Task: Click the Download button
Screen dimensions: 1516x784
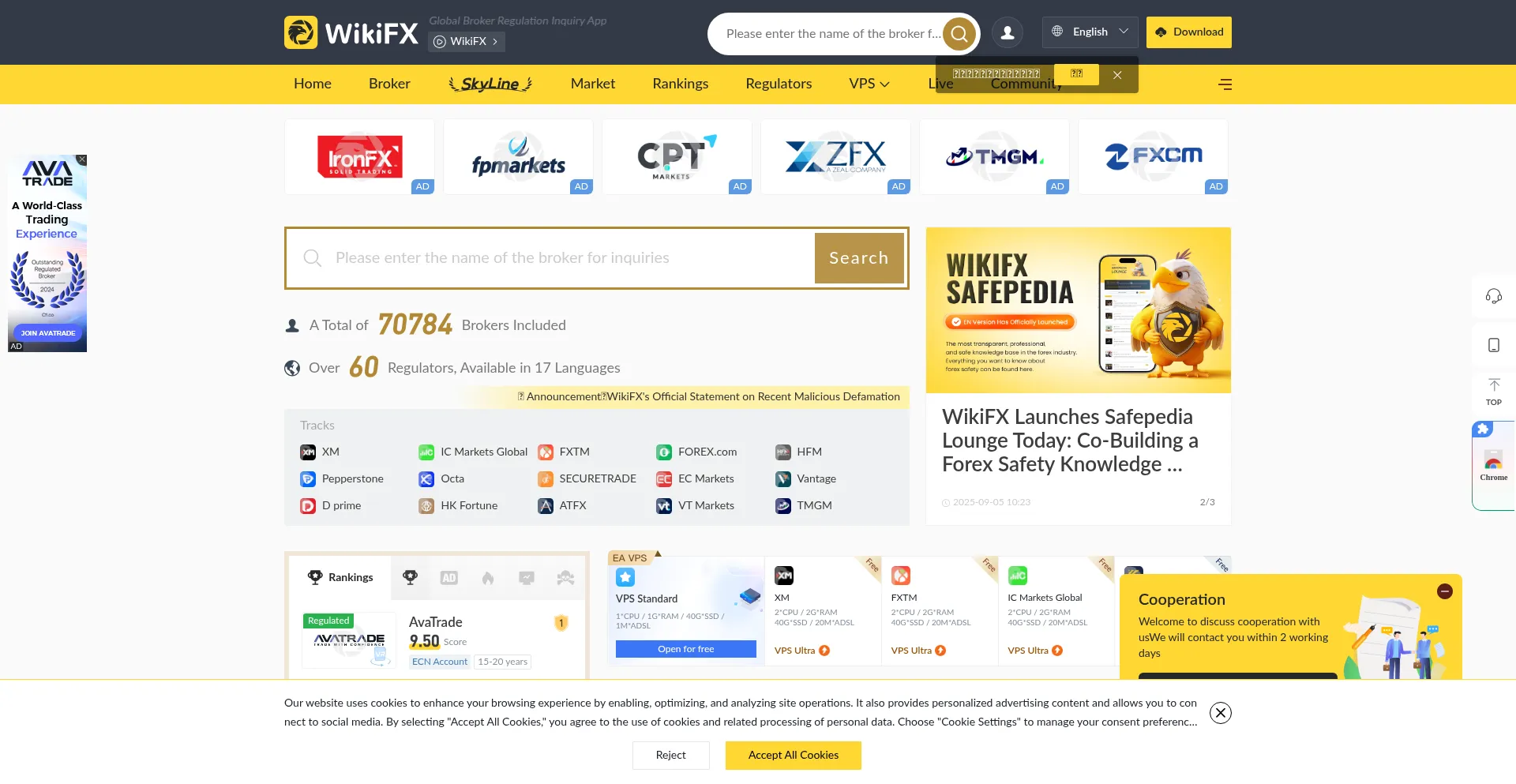Action: [1189, 32]
